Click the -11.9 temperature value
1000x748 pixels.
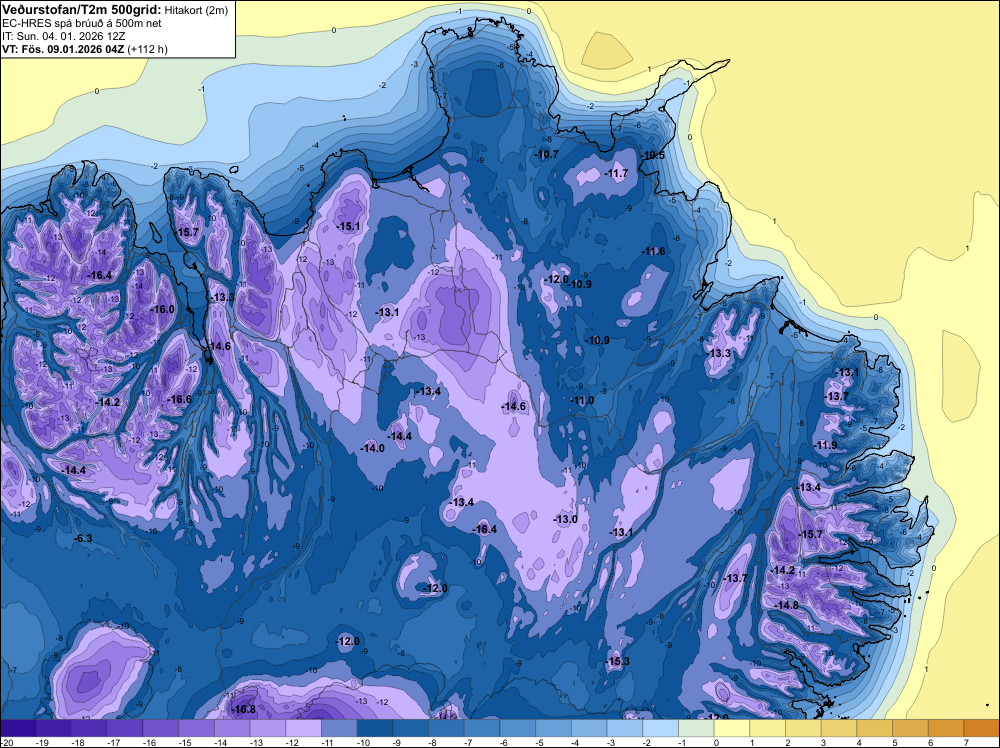pos(825,445)
